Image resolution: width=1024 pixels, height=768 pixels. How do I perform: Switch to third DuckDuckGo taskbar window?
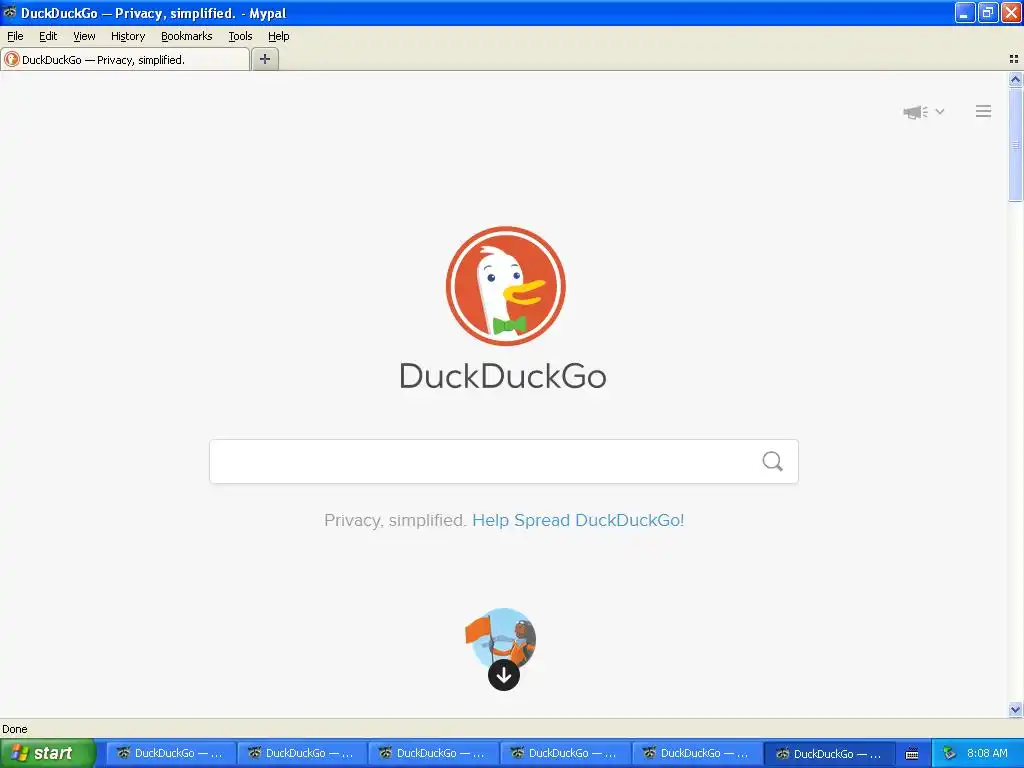pos(434,754)
